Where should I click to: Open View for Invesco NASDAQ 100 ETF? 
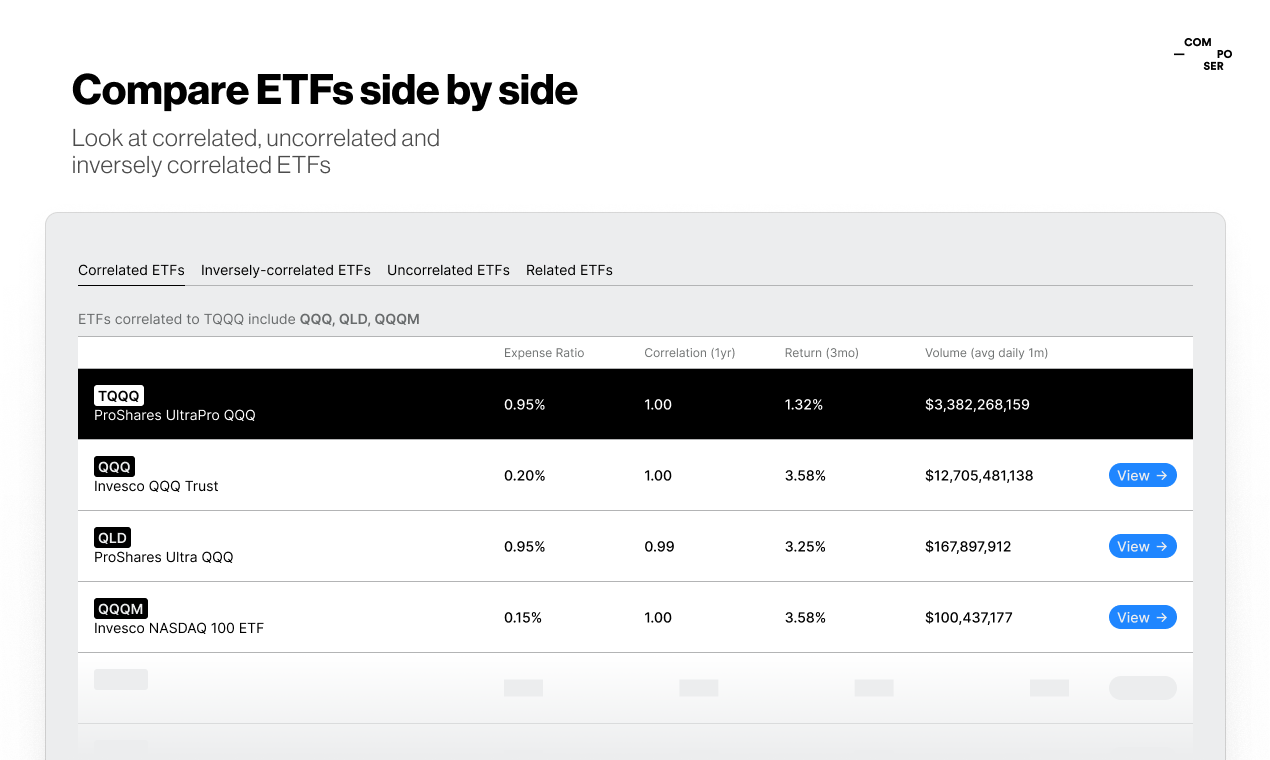coord(1142,618)
